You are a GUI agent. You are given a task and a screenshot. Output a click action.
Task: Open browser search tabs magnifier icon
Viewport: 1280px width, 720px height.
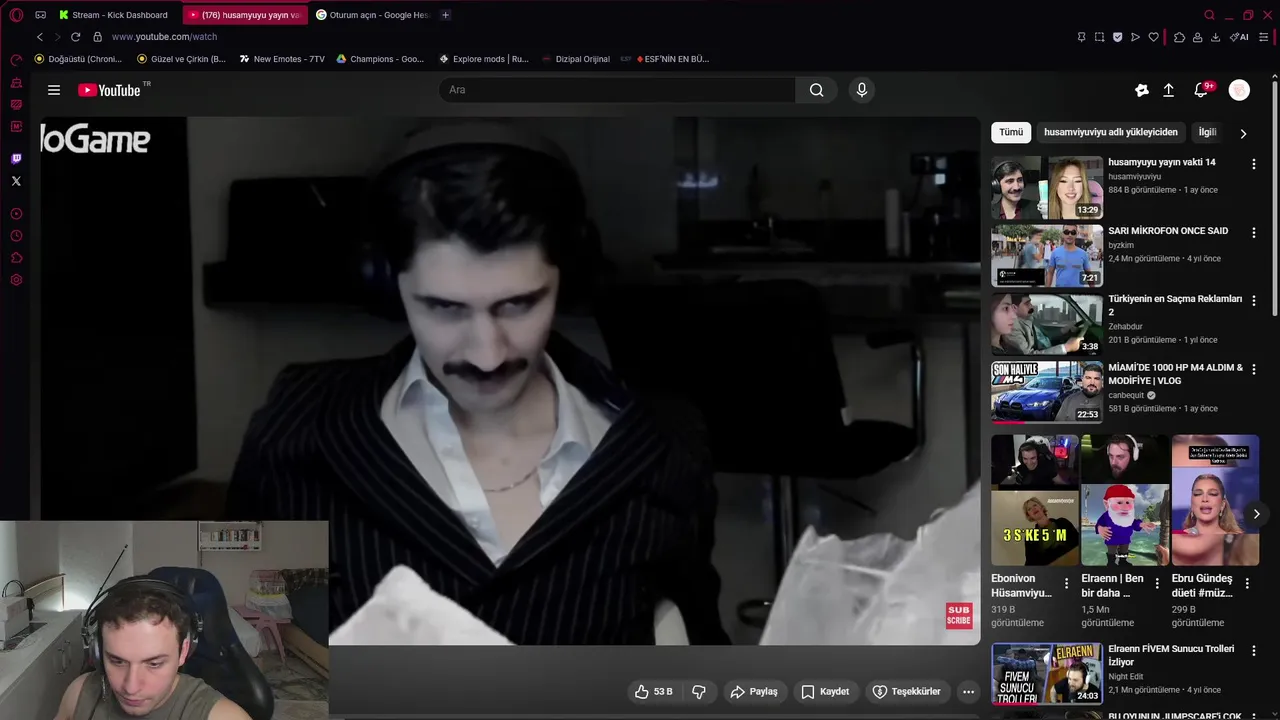point(1209,15)
